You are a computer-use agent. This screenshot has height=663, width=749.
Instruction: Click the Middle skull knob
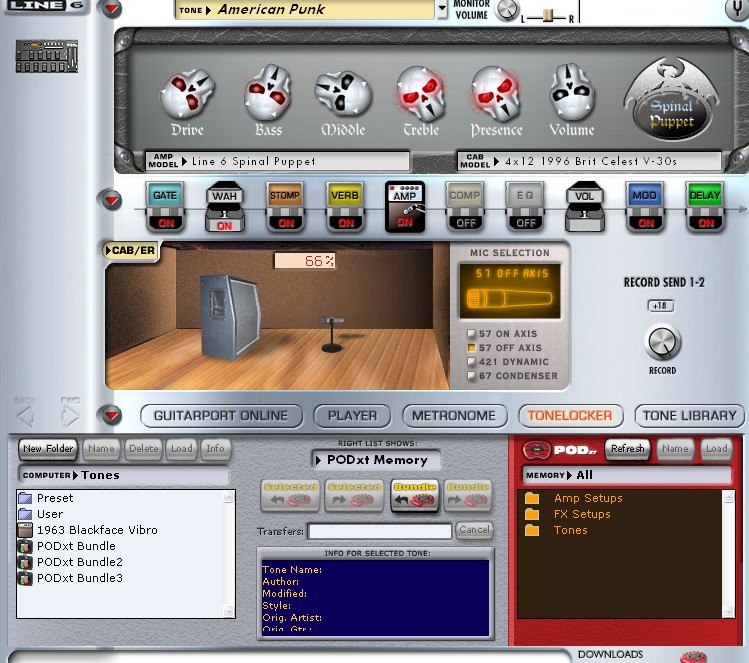pyautogui.click(x=342, y=94)
